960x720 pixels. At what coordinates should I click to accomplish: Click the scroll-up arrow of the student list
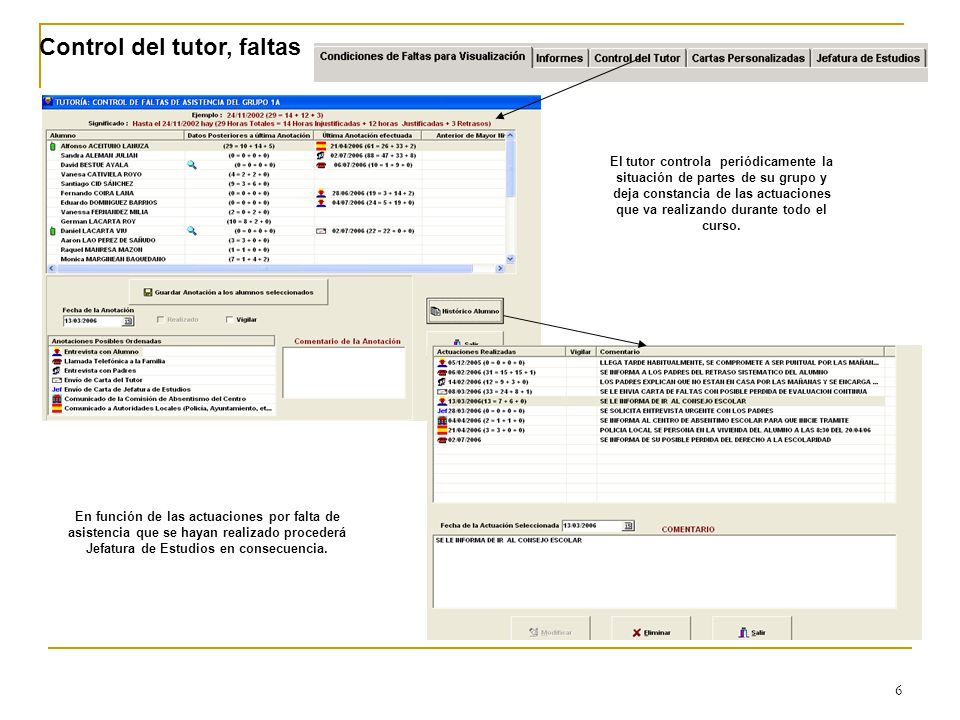pyautogui.click(x=511, y=135)
